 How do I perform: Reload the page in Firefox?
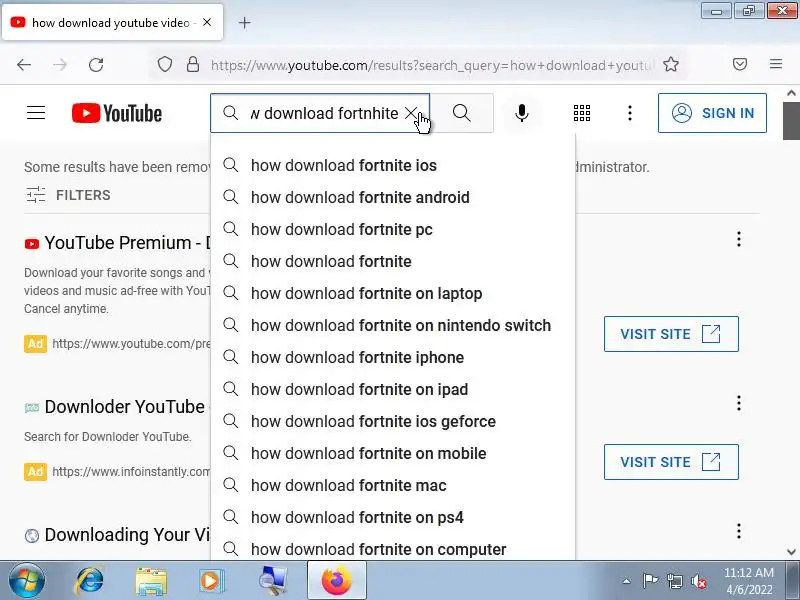point(96,65)
